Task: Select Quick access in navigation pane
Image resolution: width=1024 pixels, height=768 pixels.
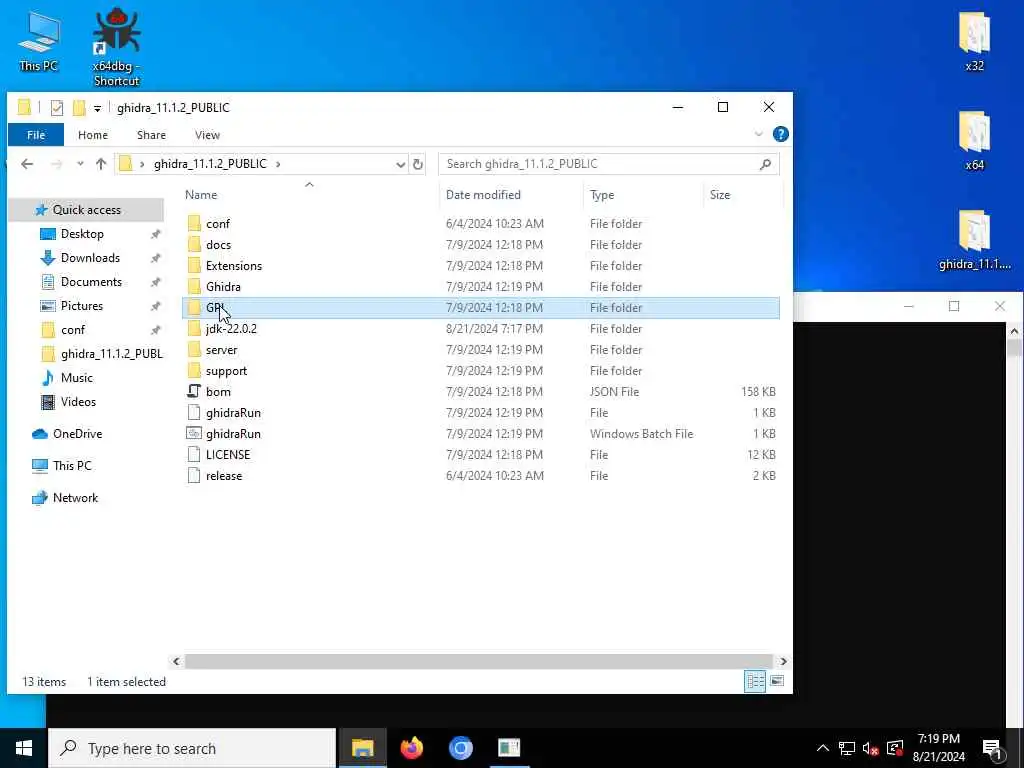Action: click(87, 210)
